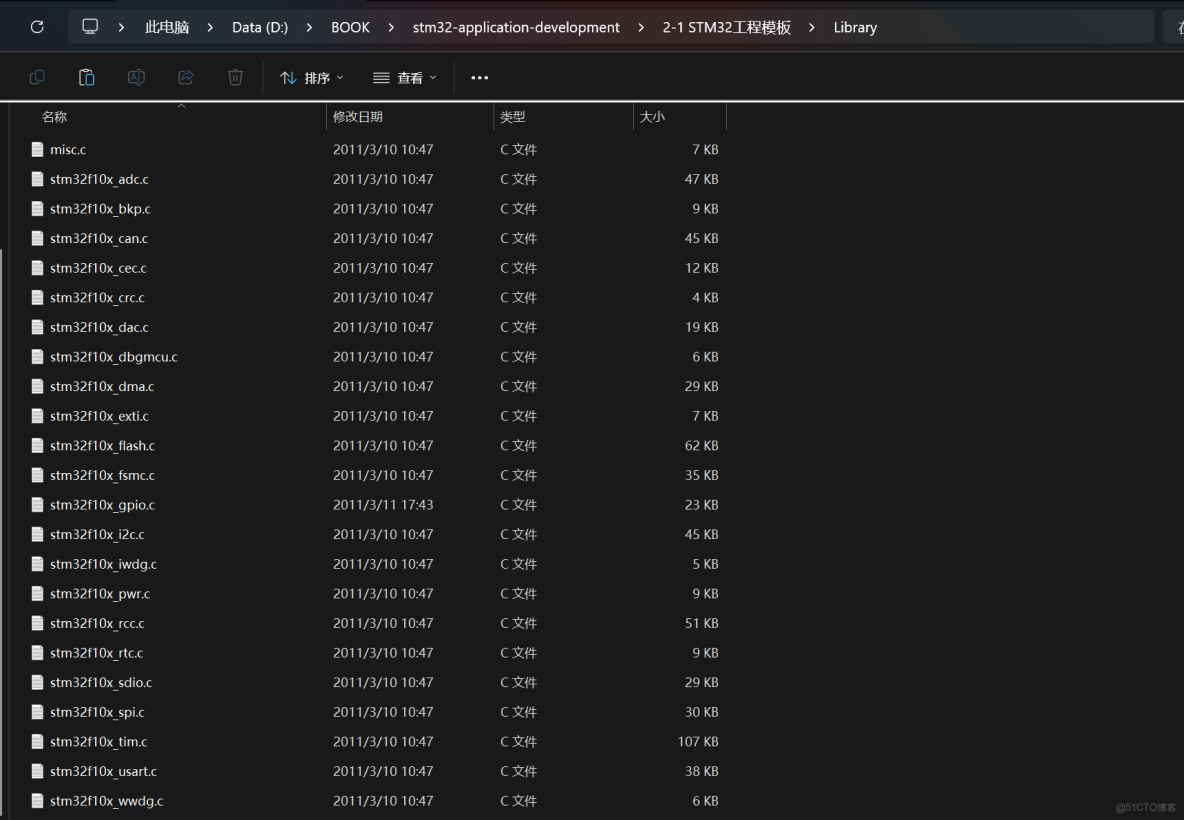Click the copy icon in toolbar
1184x820 pixels.
tap(37, 77)
